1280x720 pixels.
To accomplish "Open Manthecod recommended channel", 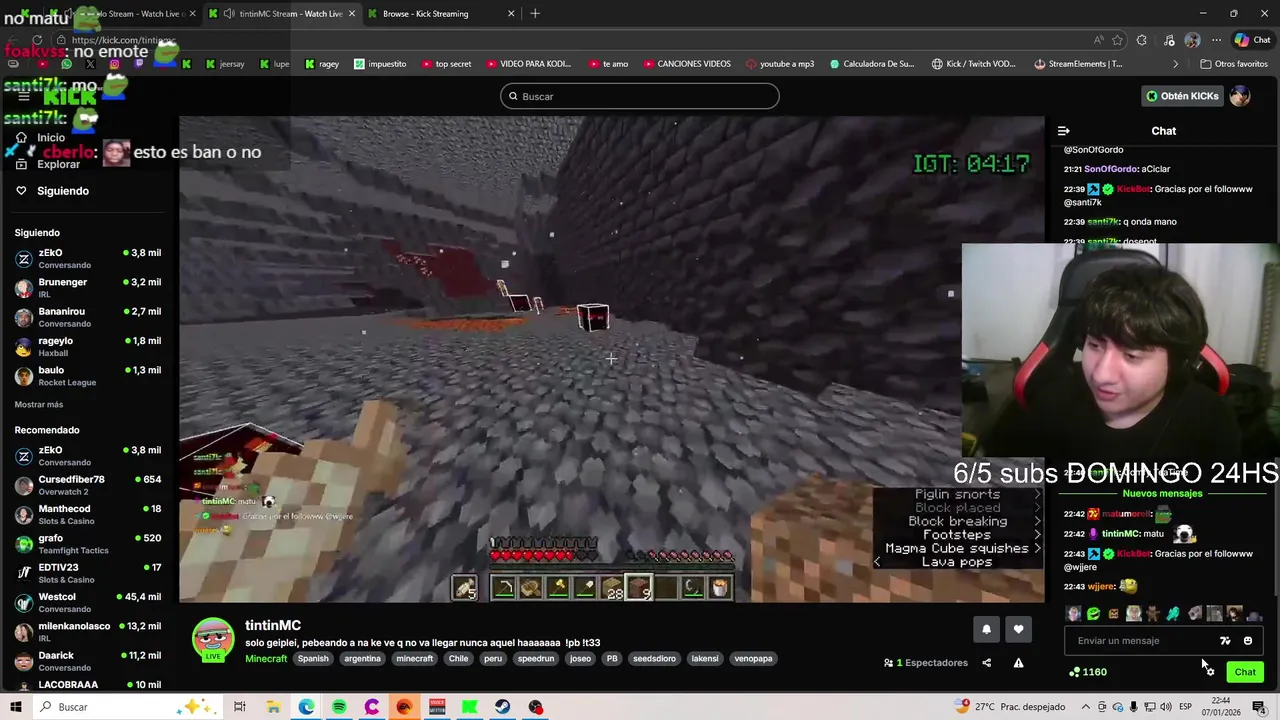I will [88, 514].
